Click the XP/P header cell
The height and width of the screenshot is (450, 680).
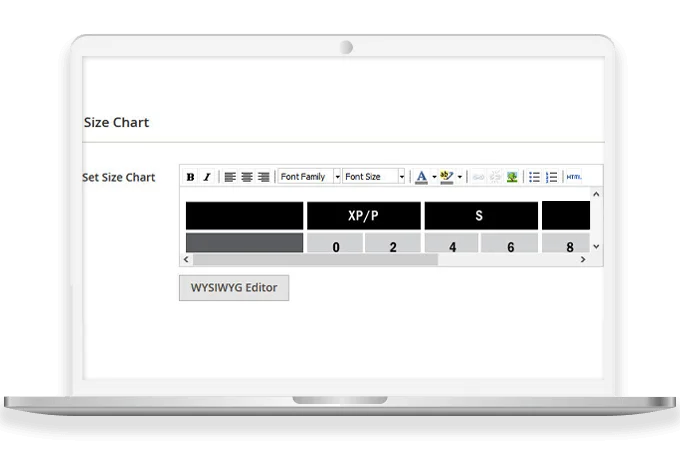coord(364,215)
